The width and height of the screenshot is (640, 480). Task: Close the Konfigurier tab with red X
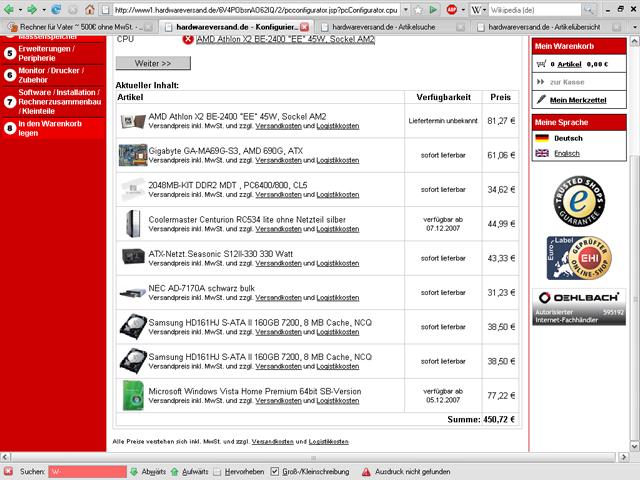click(x=304, y=27)
